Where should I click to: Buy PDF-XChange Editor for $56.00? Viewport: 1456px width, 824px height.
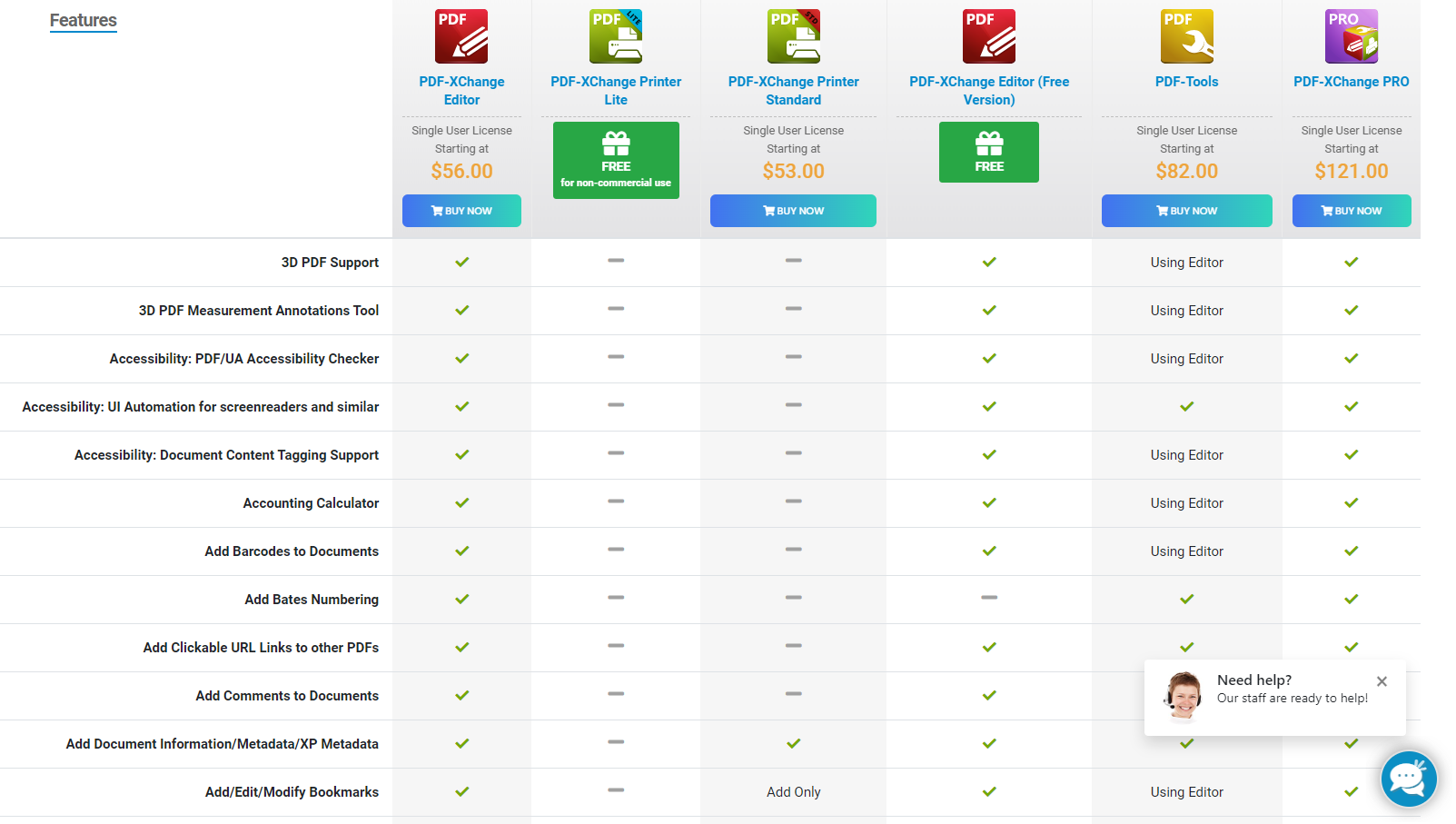(461, 211)
